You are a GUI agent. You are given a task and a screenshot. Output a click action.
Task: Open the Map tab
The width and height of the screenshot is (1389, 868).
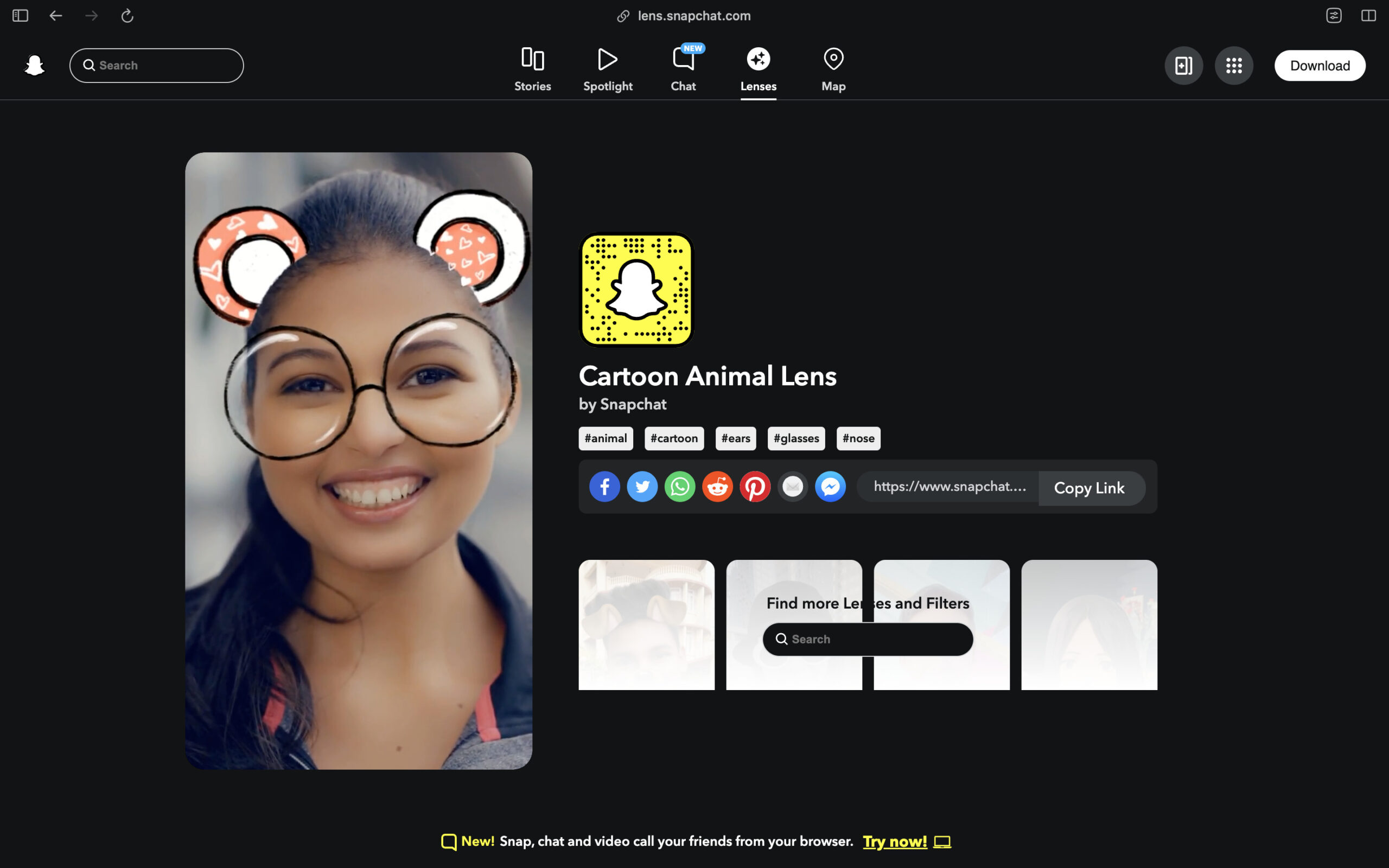click(x=833, y=70)
